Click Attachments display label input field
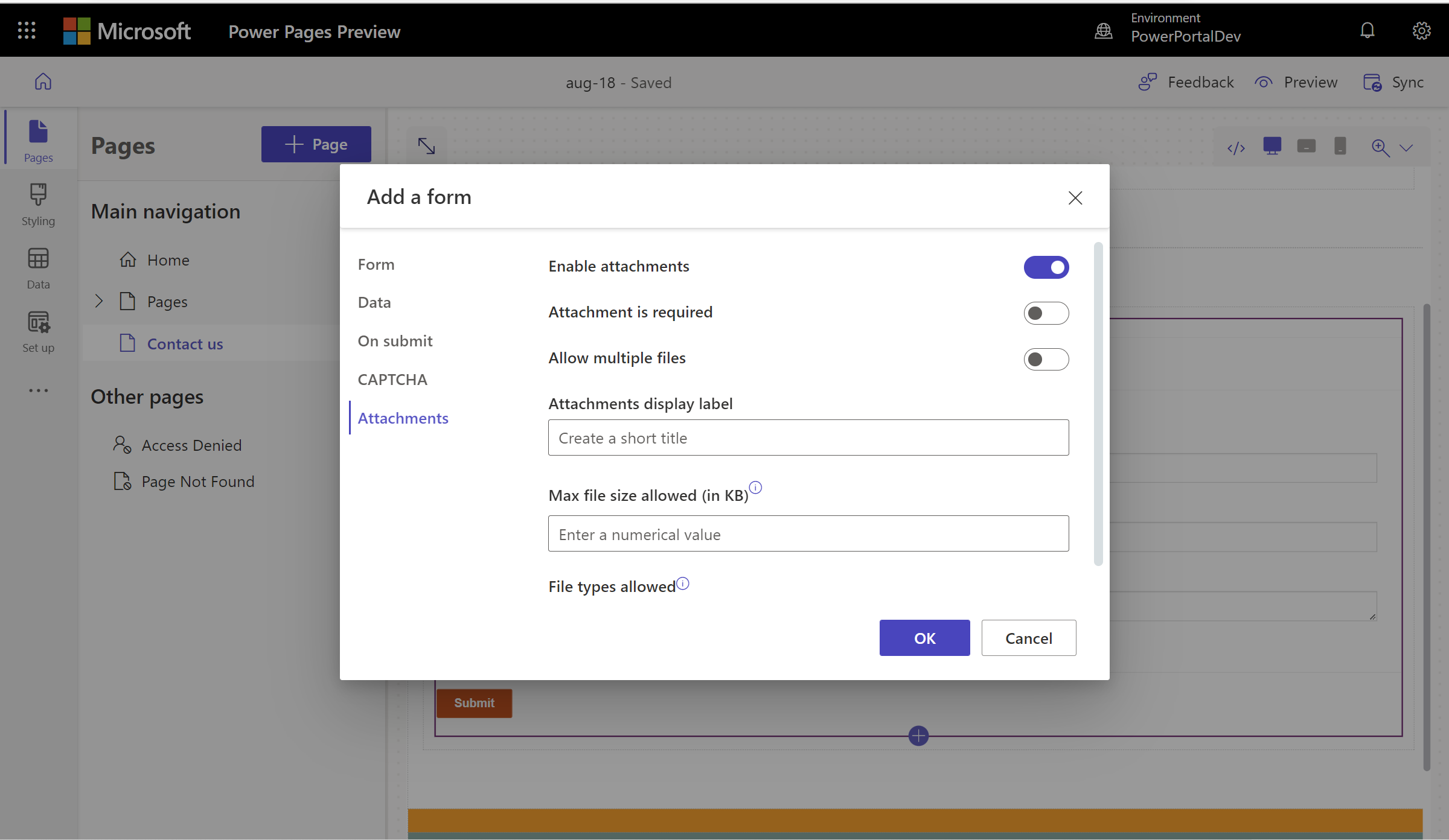Viewport: 1449px width, 840px height. click(808, 437)
